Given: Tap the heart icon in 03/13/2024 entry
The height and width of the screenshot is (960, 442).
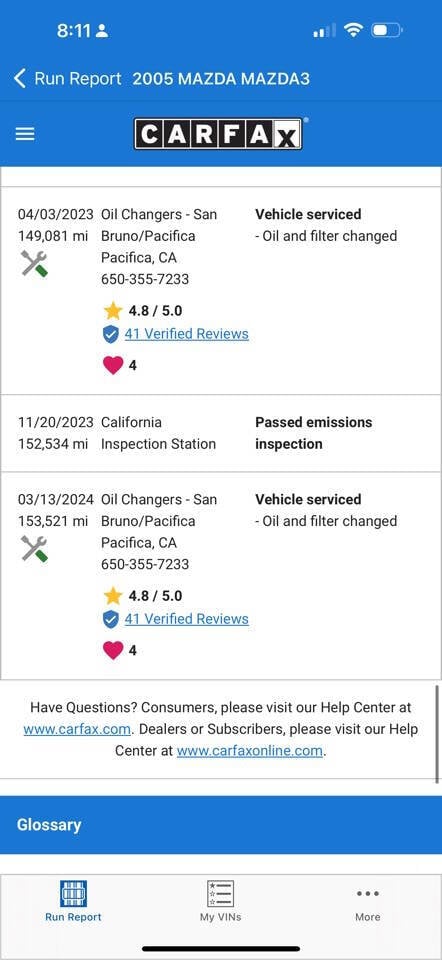Looking at the screenshot, I should tap(113, 650).
